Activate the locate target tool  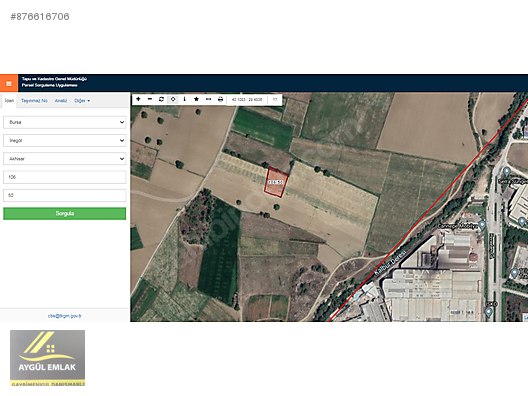point(173,99)
